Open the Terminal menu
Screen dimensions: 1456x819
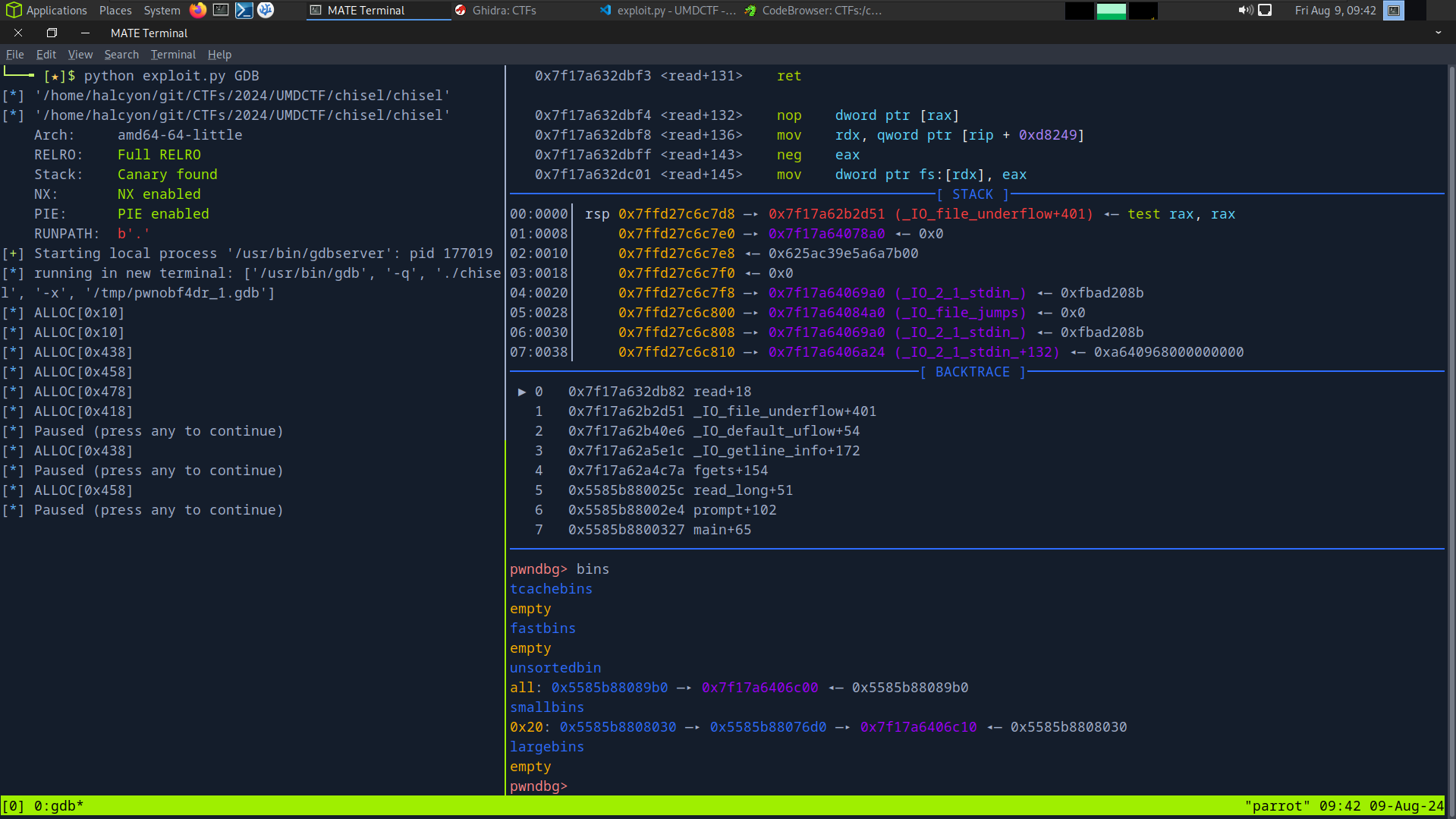[x=173, y=54]
